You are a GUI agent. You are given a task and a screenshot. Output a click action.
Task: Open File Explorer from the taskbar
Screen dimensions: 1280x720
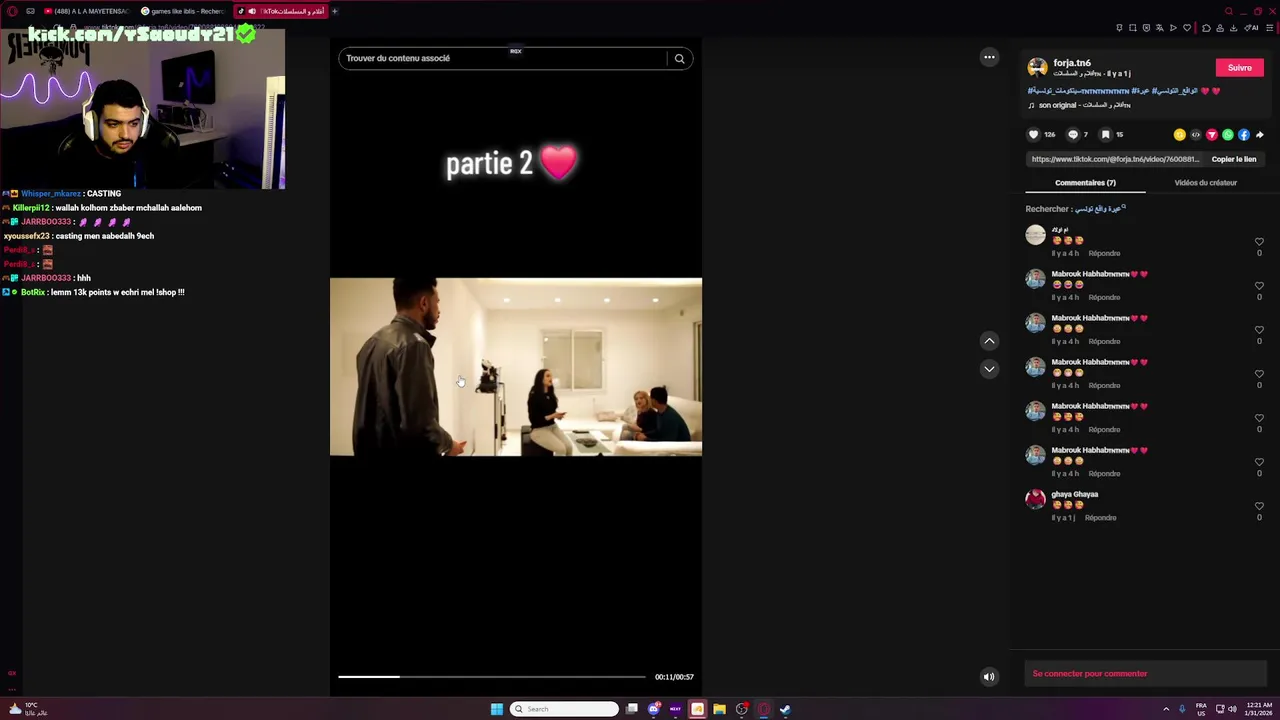click(x=719, y=709)
